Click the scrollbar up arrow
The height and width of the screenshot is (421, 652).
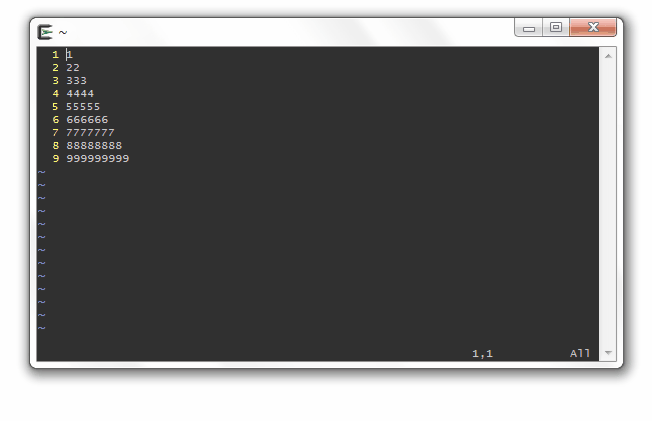(608, 56)
